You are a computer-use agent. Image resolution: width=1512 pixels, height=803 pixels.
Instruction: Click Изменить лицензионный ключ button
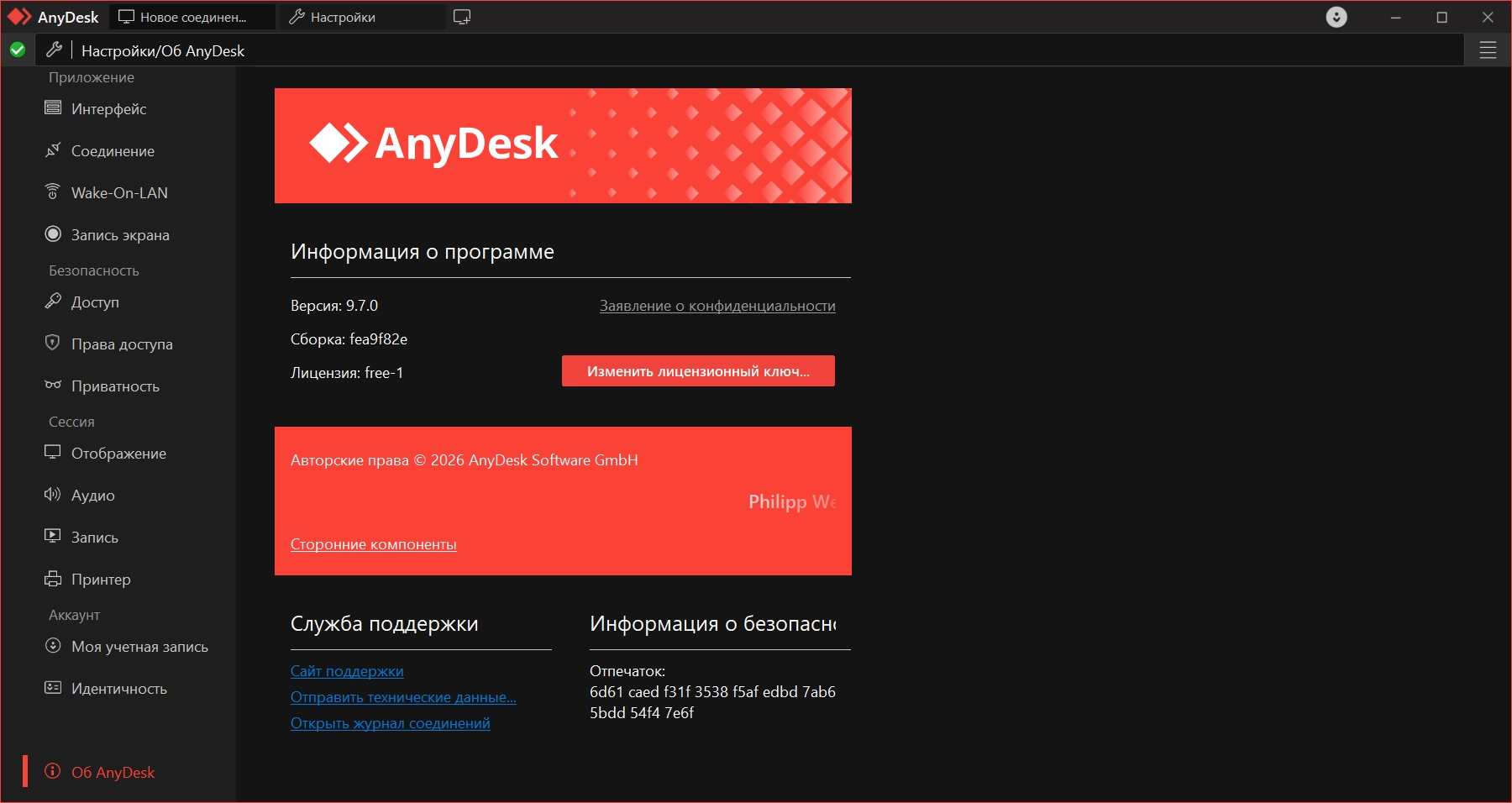[x=698, y=371]
